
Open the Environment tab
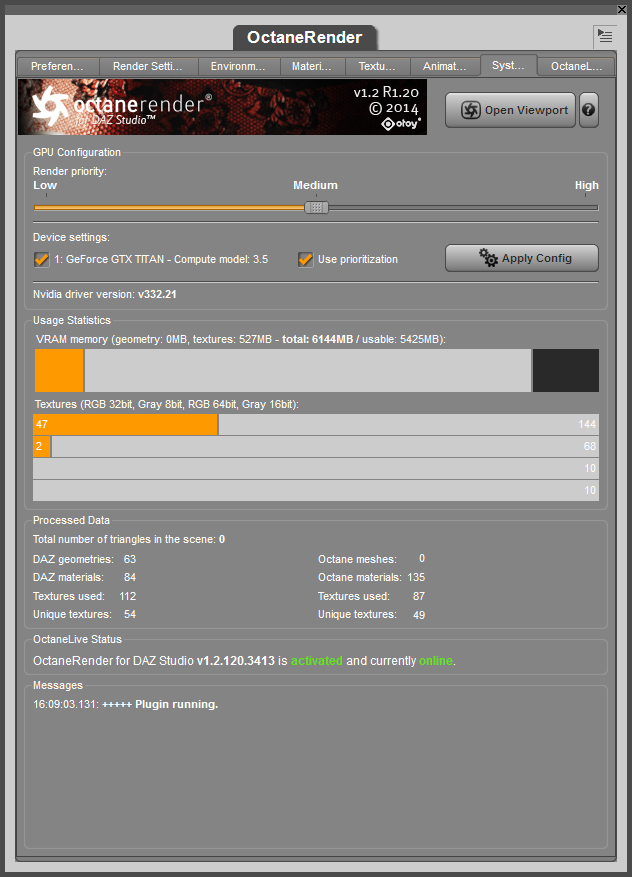pyautogui.click(x=239, y=67)
